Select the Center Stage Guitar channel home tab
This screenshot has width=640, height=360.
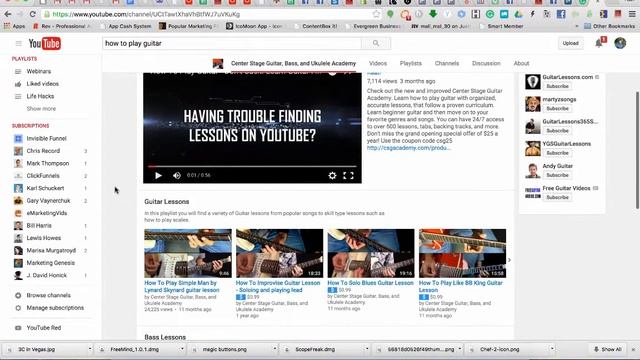coord(293,63)
